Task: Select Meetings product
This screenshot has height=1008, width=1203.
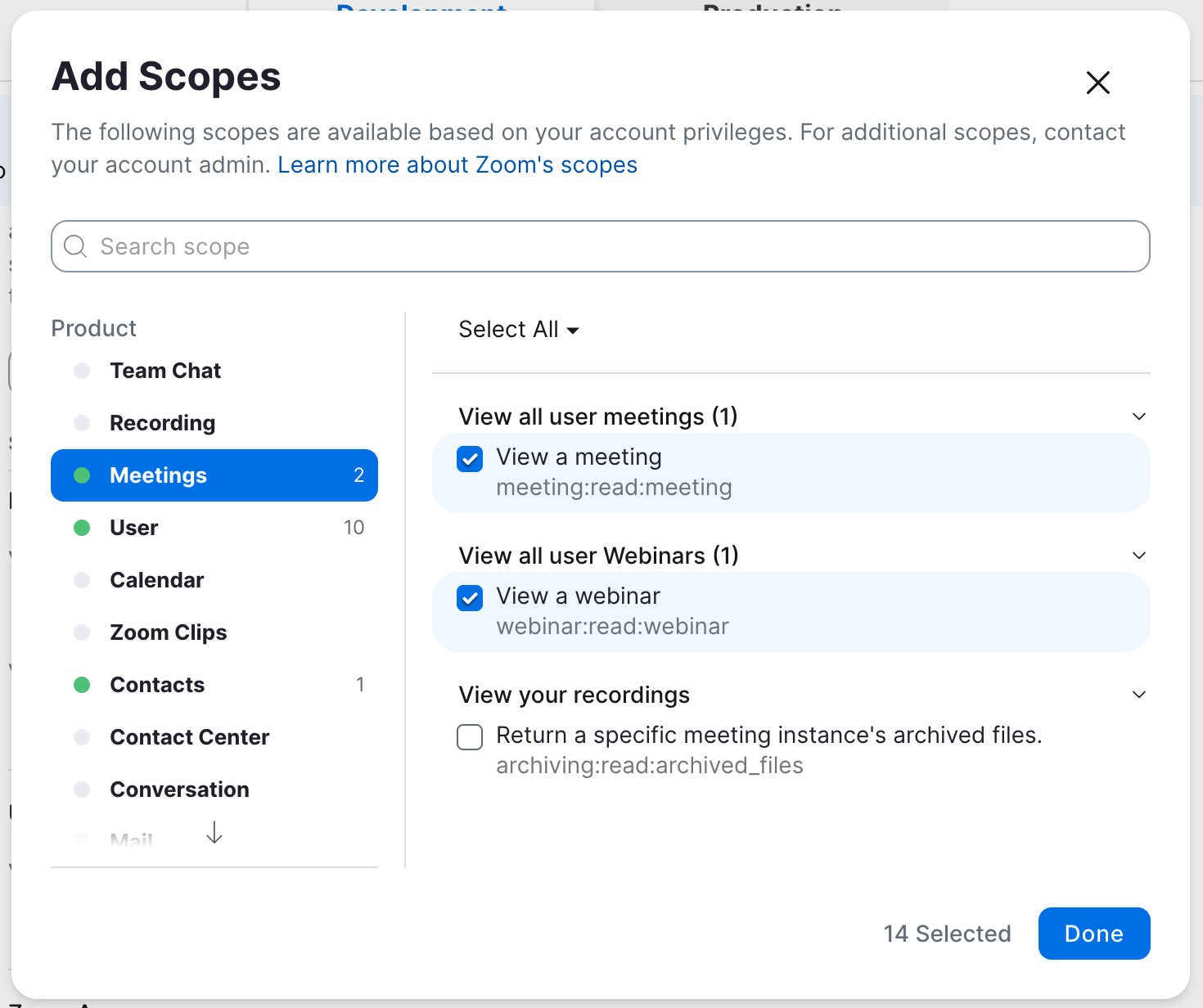Action: point(214,475)
